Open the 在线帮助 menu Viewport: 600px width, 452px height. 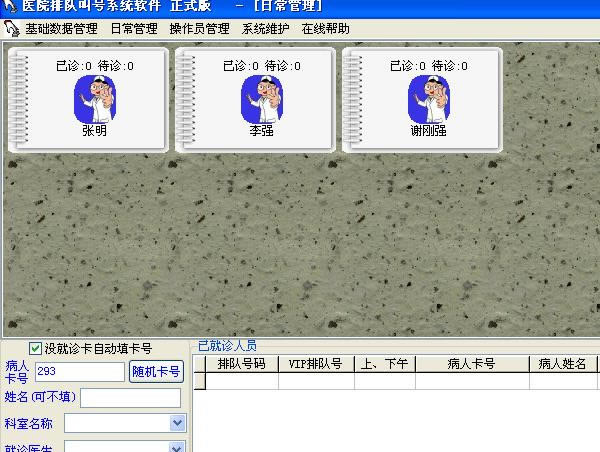click(325, 29)
